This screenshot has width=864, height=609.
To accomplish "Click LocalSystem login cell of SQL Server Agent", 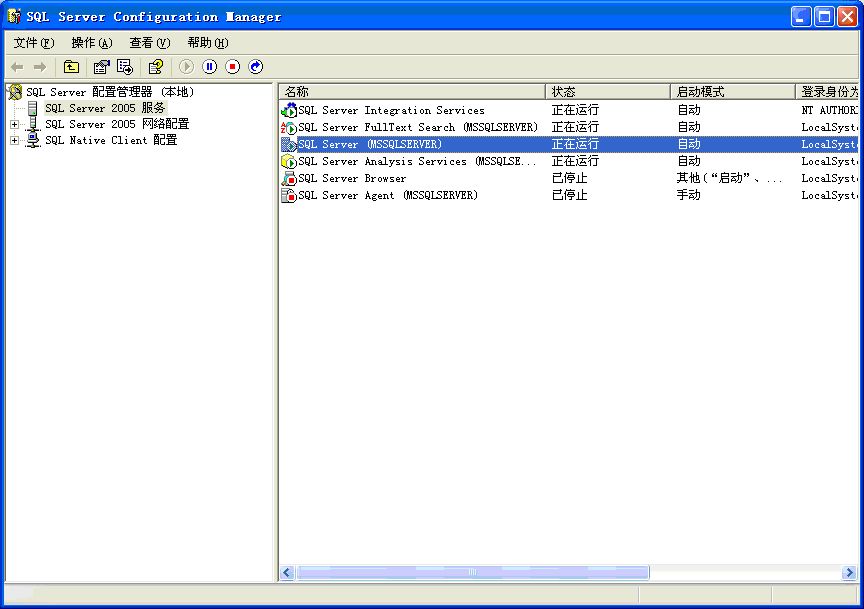I will (829, 195).
